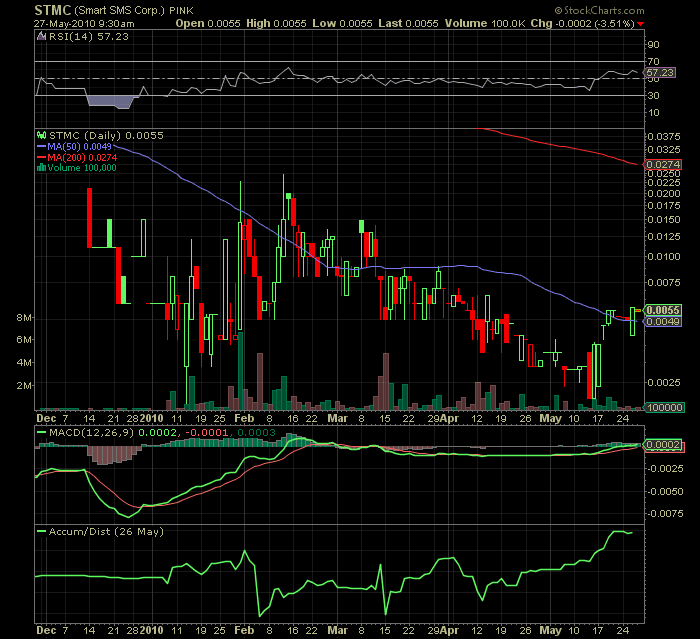This screenshot has width=700, height=639.
Task: Click the blue MA(50) legend line marker
Action: coord(41,146)
